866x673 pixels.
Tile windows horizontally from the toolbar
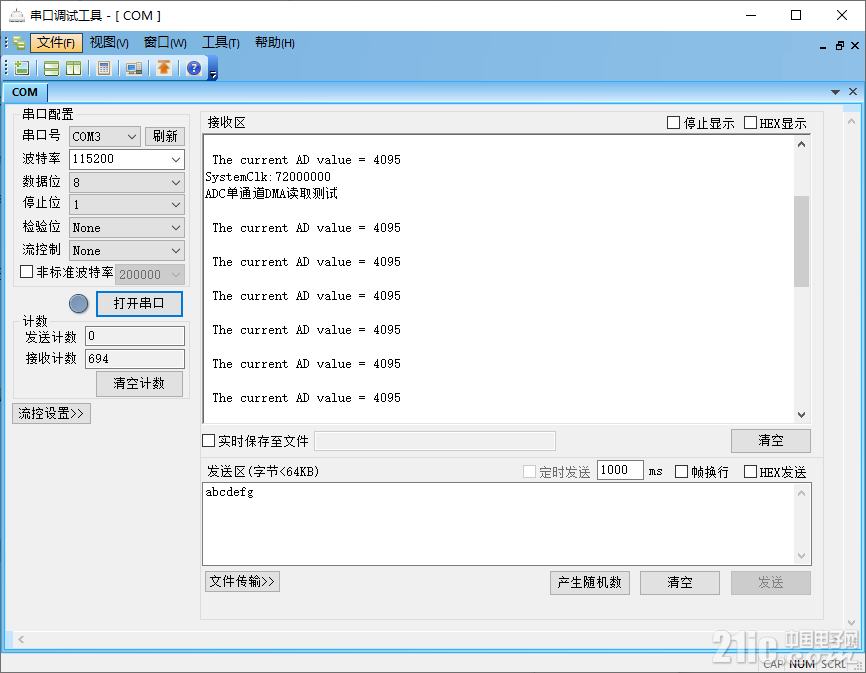click(51, 68)
